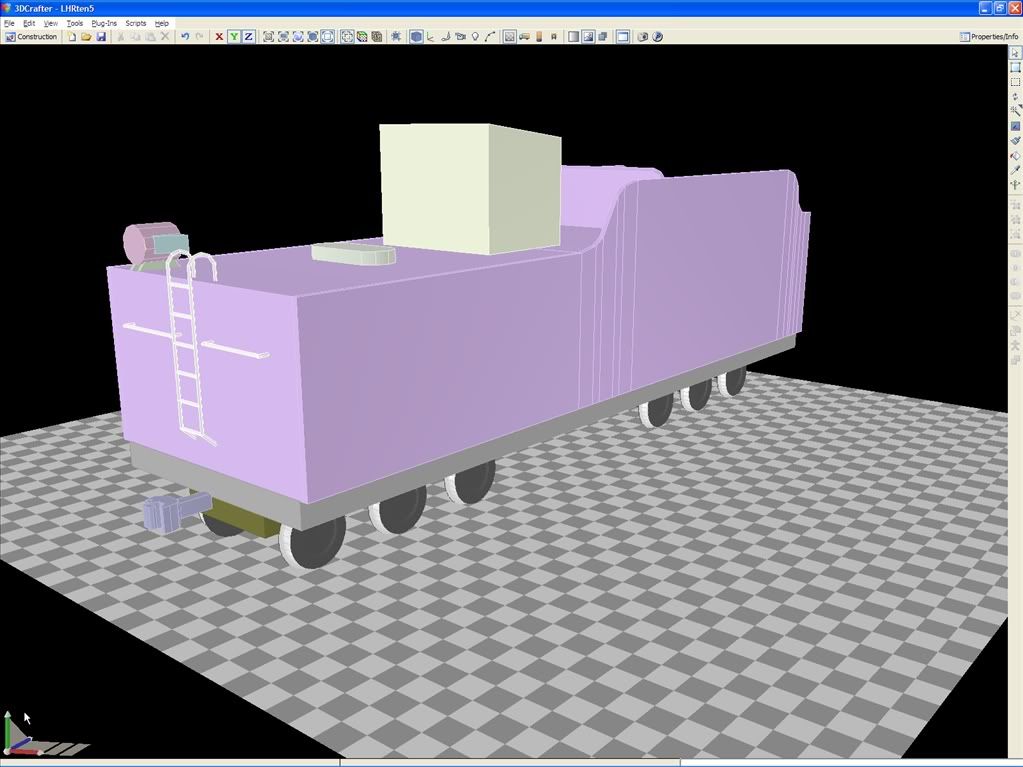
Task: Toggle the Y axis constraint
Action: pyautogui.click(x=234, y=37)
